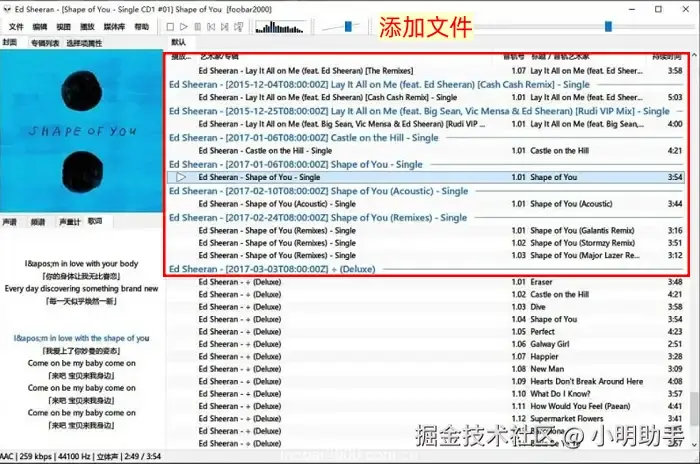Select track 1.10 What Do I Know?
Screen dimensions: 700x464
coord(425,394)
